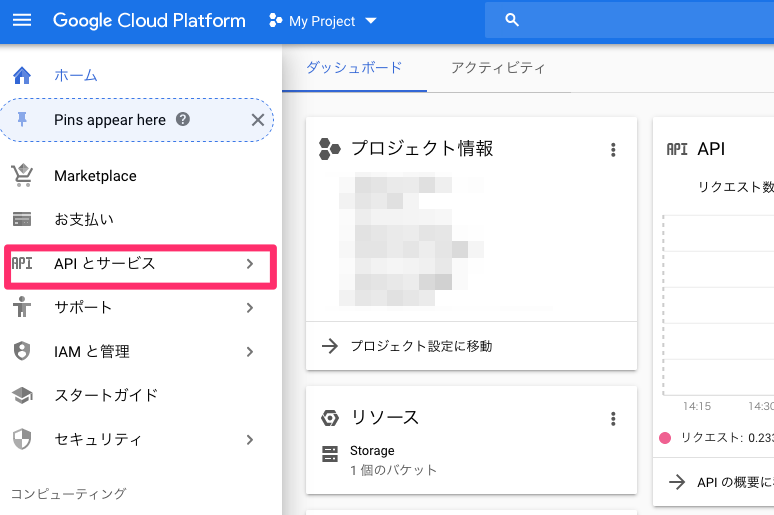Open お支払い in the sidebar

(84, 219)
